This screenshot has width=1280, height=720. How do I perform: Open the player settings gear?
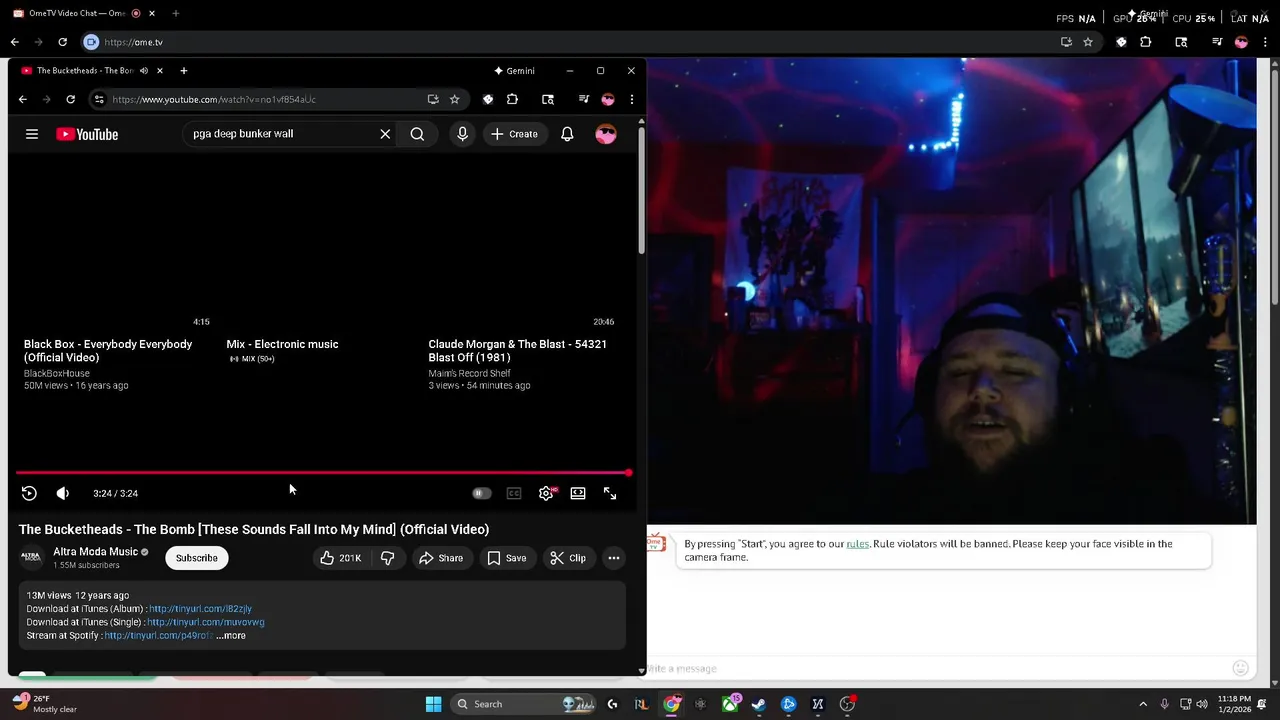click(x=546, y=493)
